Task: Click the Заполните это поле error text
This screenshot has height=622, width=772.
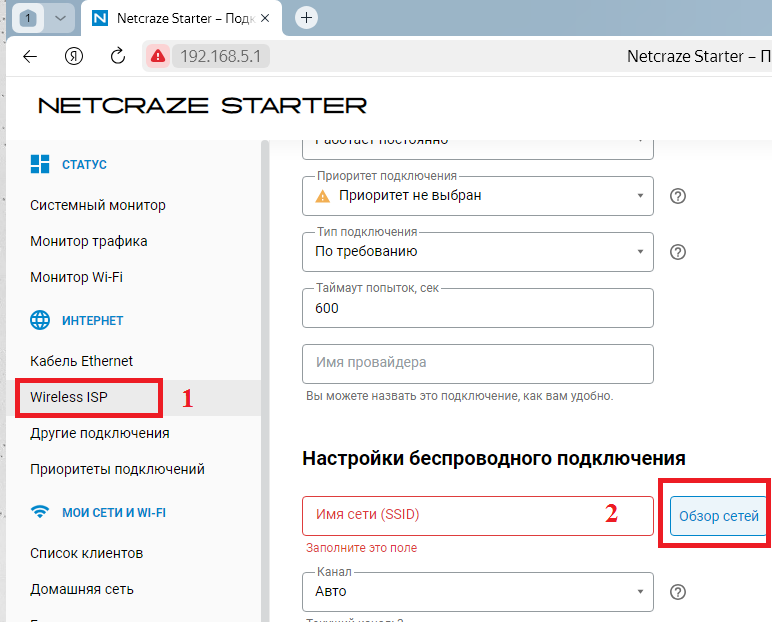Action: click(361, 548)
